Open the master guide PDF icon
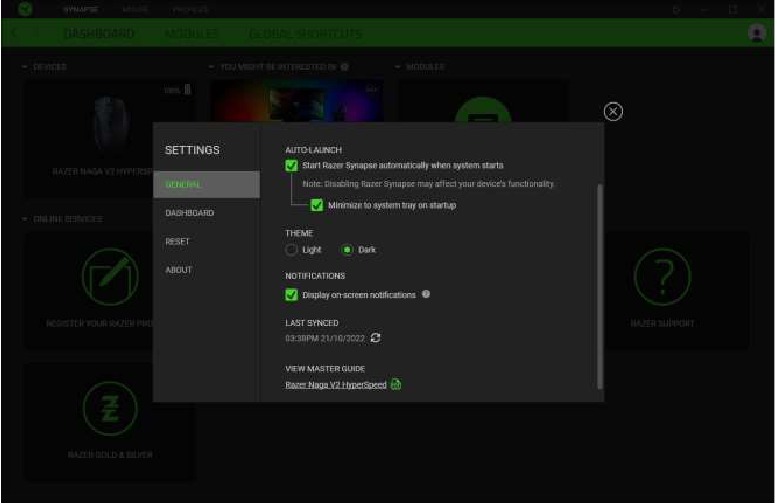 coord(396,385)
